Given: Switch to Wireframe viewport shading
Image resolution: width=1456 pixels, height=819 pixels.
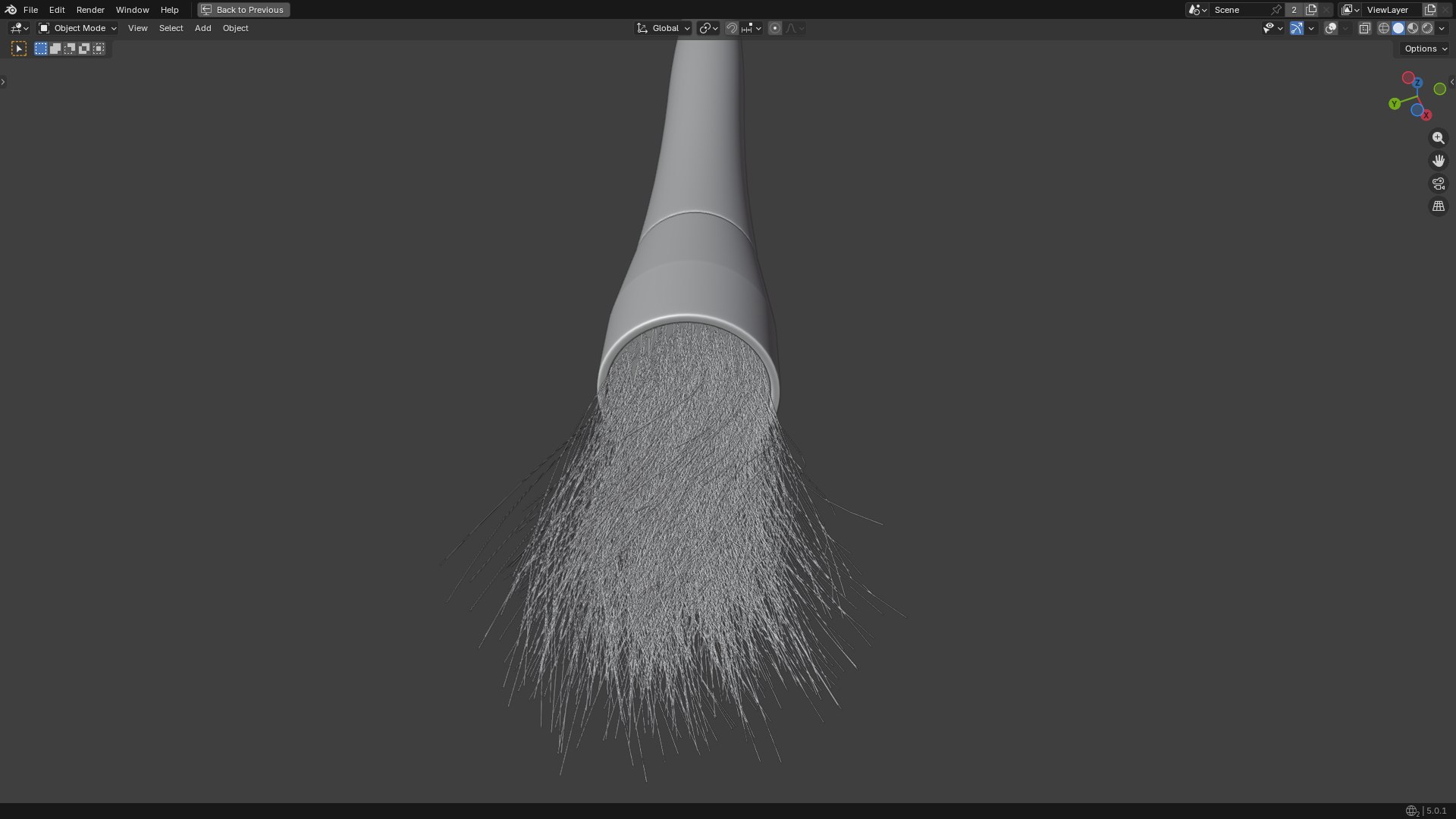Looking at the screenshot, I should pyautogui.click(x=1384, y=28).
